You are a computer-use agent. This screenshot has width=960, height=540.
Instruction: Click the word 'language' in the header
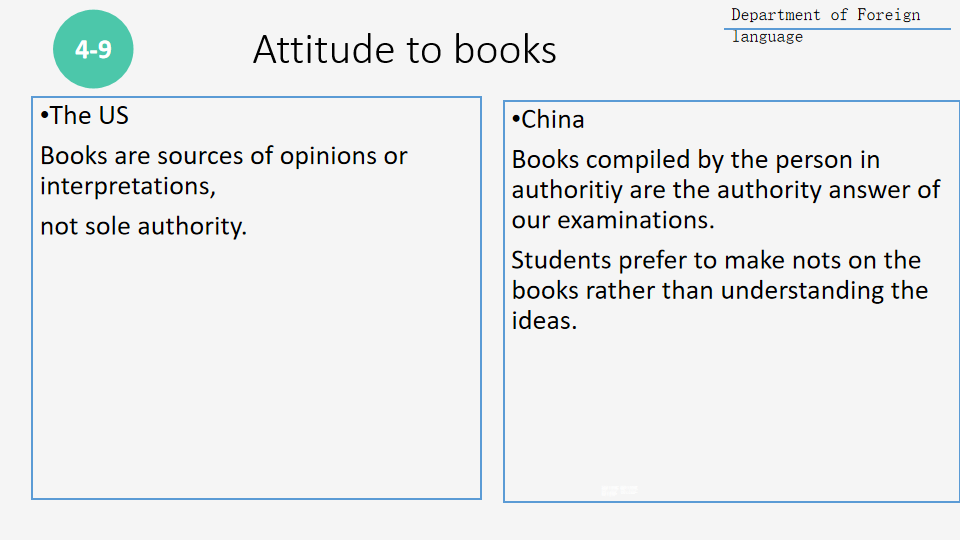(x=767, y=37)
